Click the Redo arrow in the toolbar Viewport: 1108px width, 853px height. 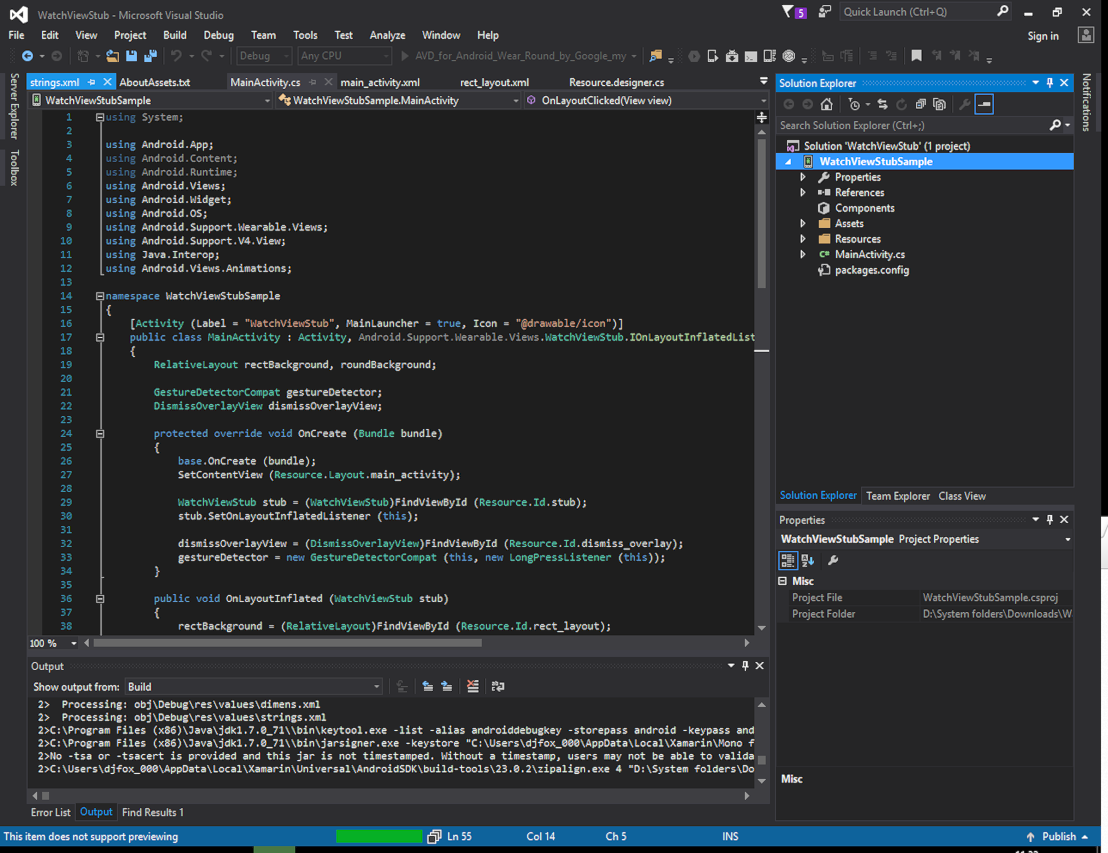point(206,56)
